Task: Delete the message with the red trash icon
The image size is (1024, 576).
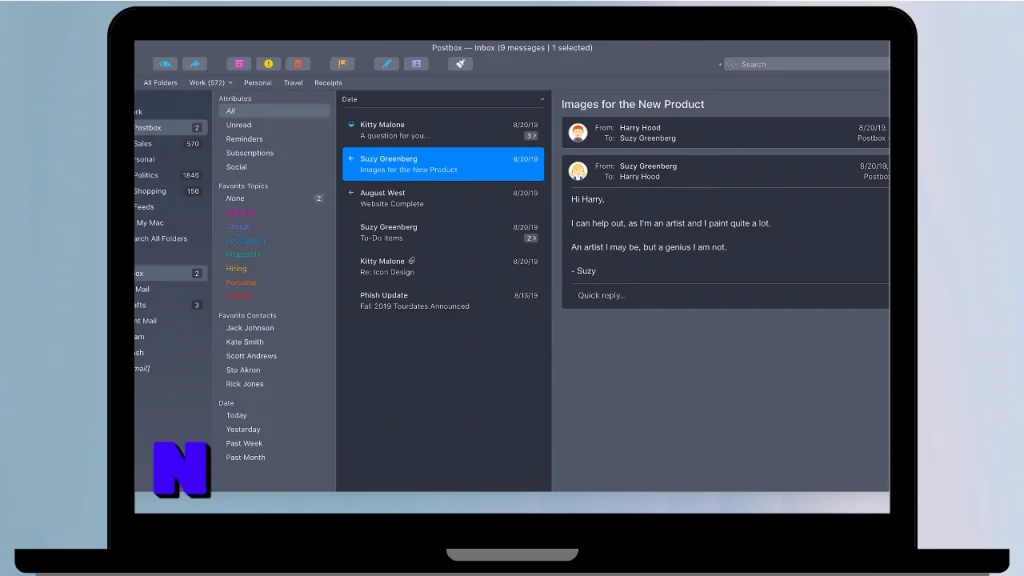Action: [x=298, y=64]
